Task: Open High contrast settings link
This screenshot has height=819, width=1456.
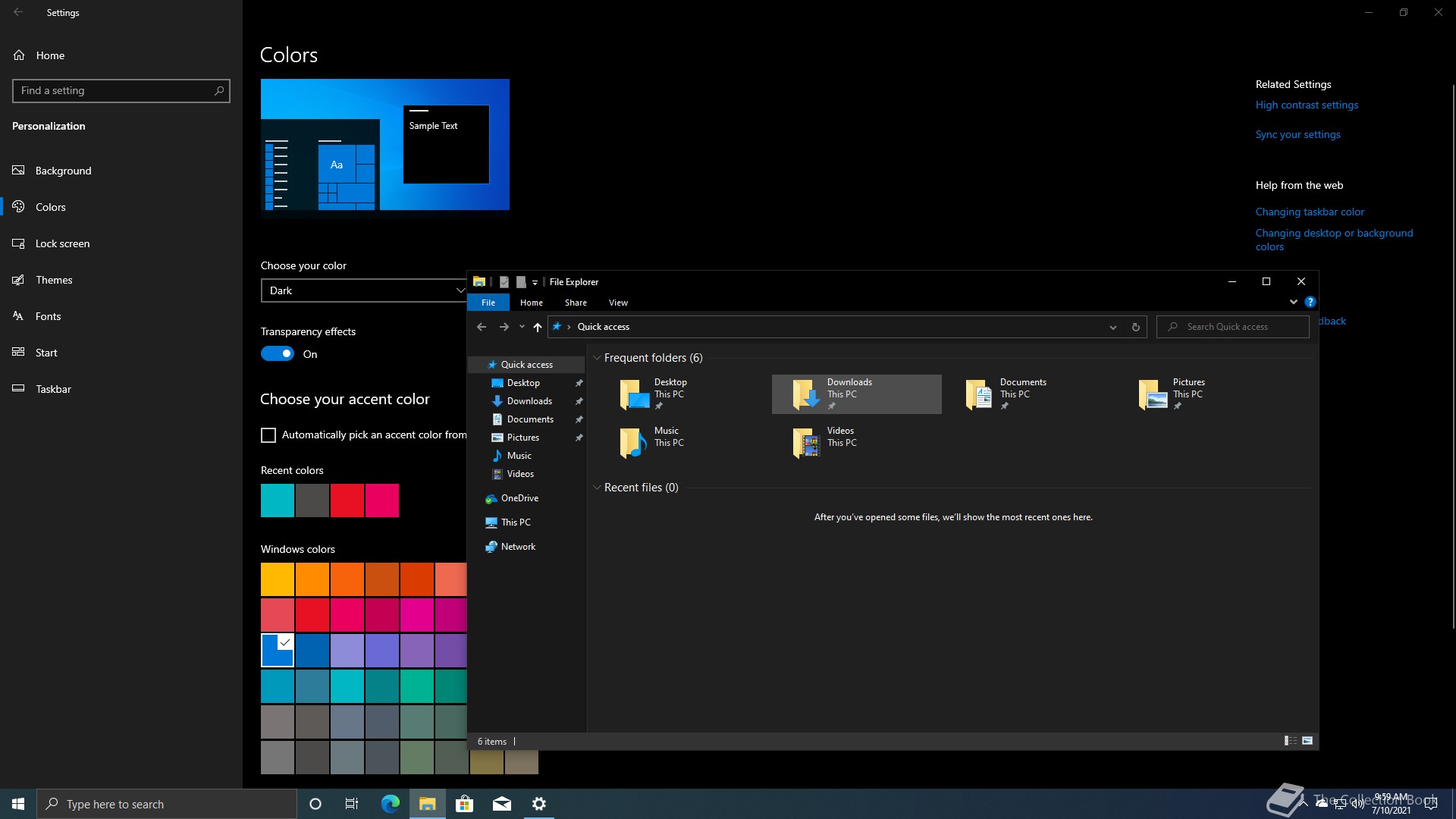Action: pyautogui.click(x=1307, y=105)
